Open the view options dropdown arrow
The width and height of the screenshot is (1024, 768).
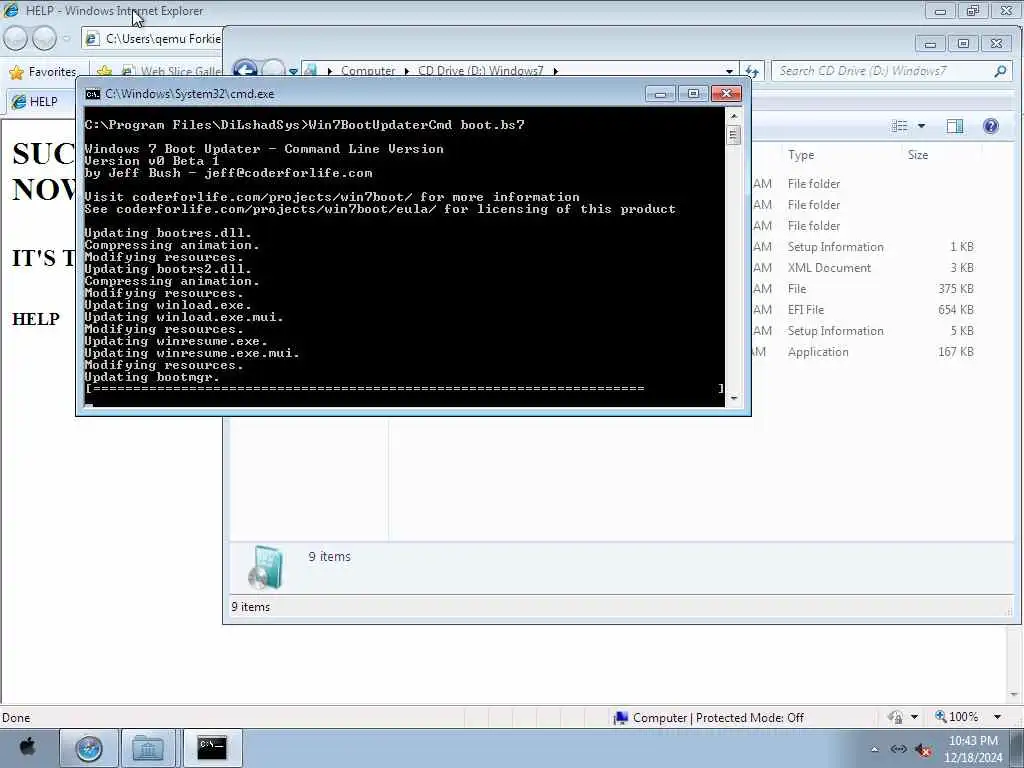[921, 126]
